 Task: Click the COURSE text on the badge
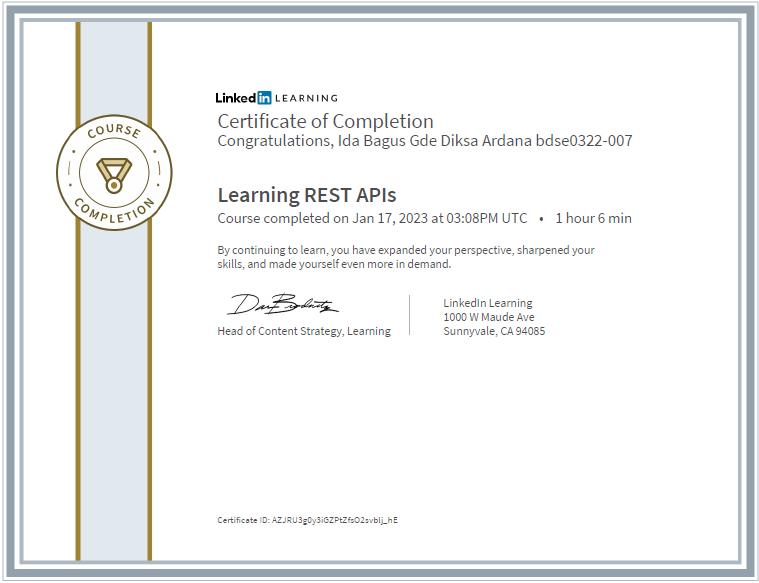[114, 131]
